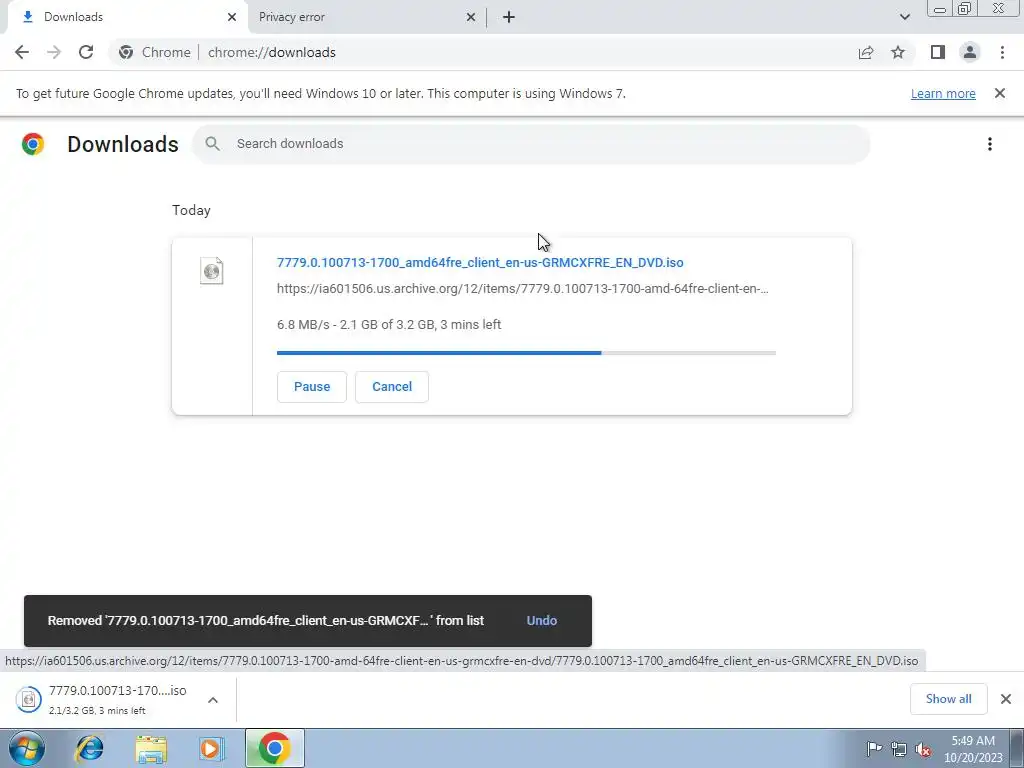
Task: Switch to the Privacy error tab
Action: point(366,17)
